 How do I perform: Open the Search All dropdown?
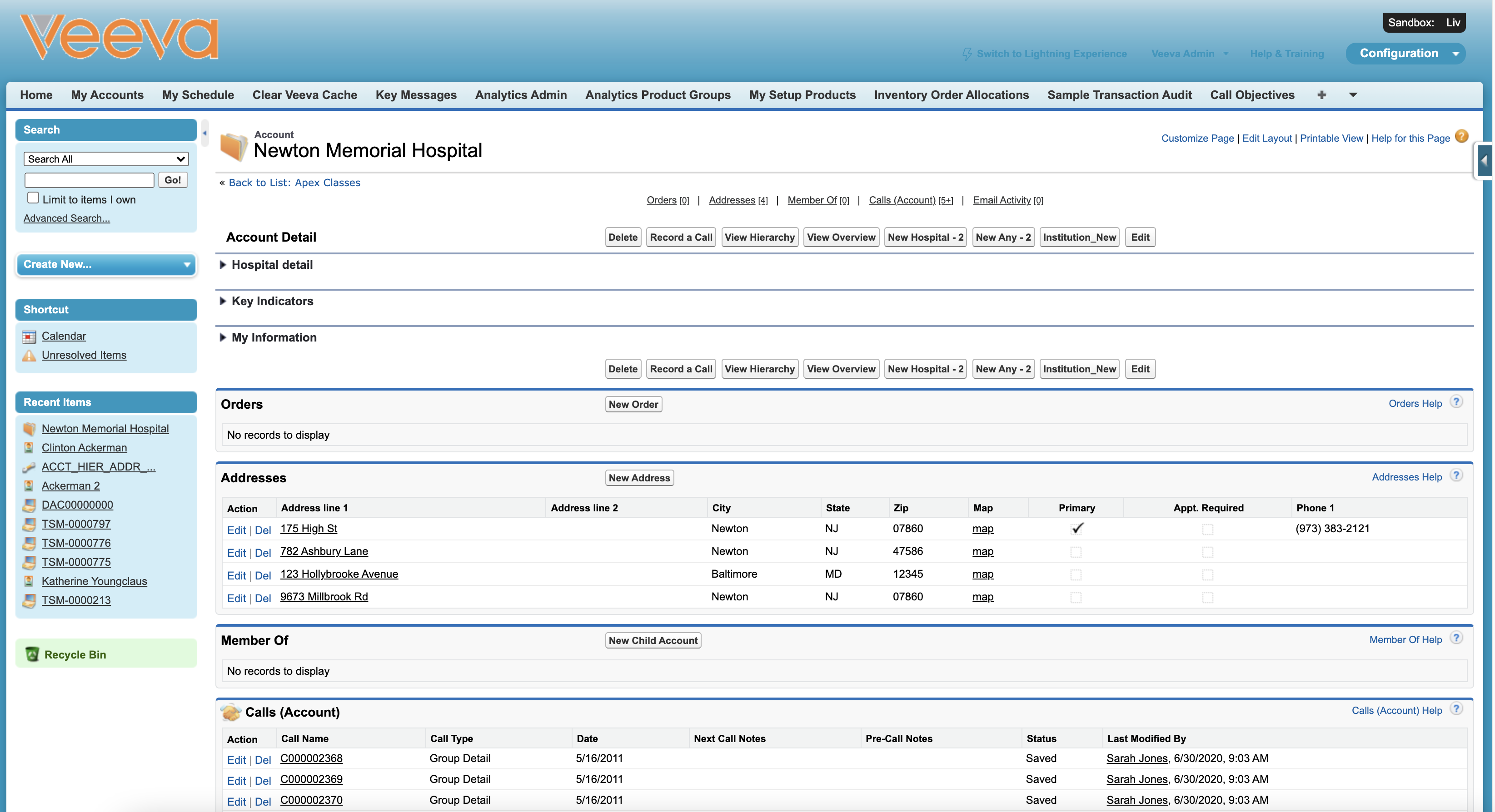[x=105, y=159]
